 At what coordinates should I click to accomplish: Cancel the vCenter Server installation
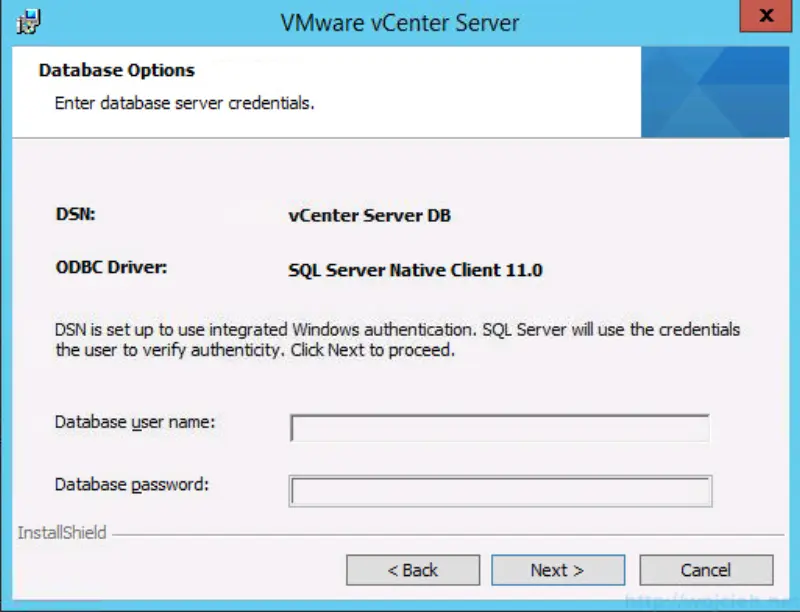(706, 570)
